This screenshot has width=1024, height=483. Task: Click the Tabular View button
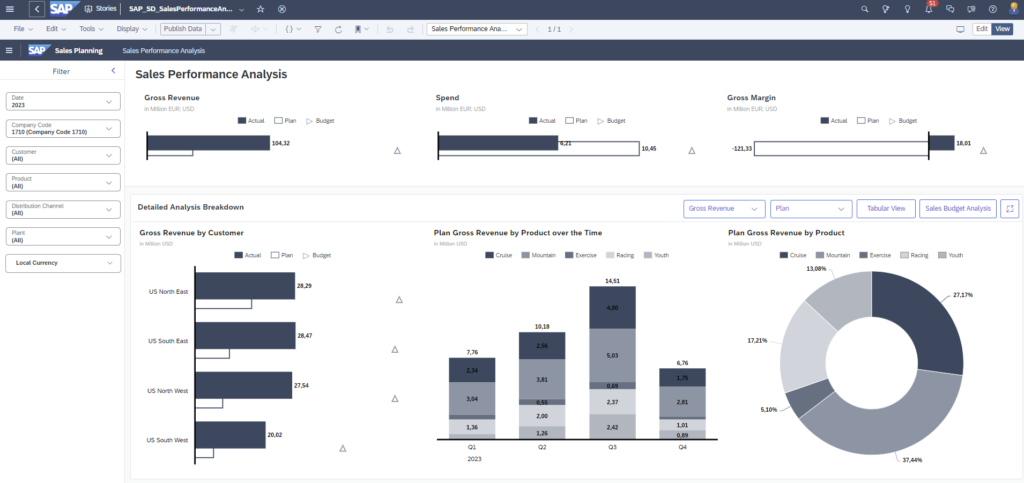pos(886,208)
